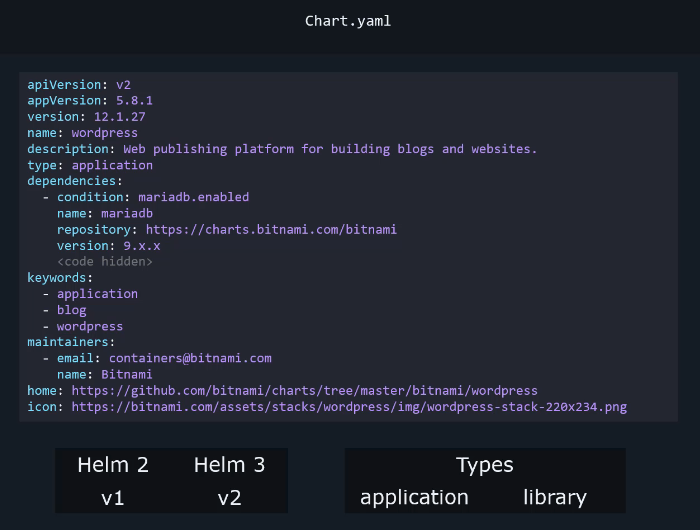
Task: Click the 'name: Bitnami' maintainer line
Action: (105, 374)
